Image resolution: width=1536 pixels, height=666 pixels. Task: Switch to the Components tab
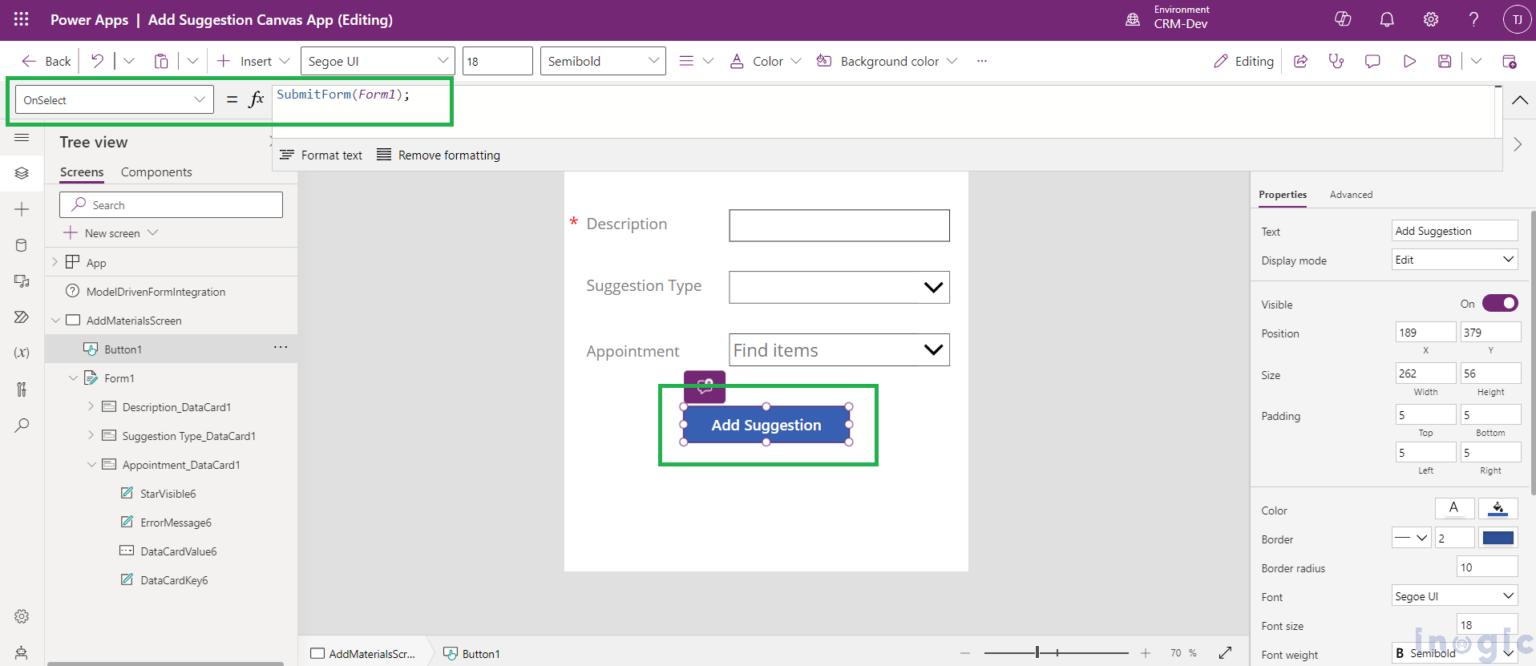tap(156, 172)
